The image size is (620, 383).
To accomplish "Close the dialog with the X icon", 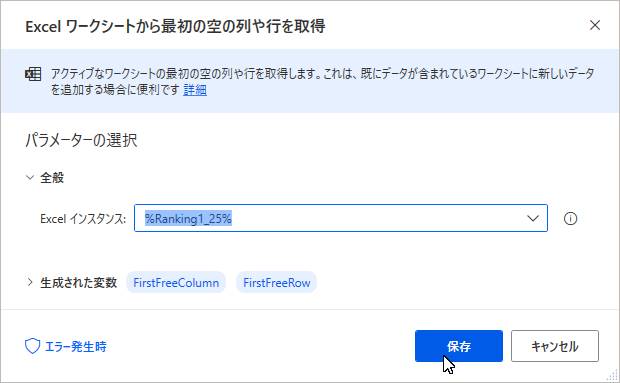I will [595, 25].
